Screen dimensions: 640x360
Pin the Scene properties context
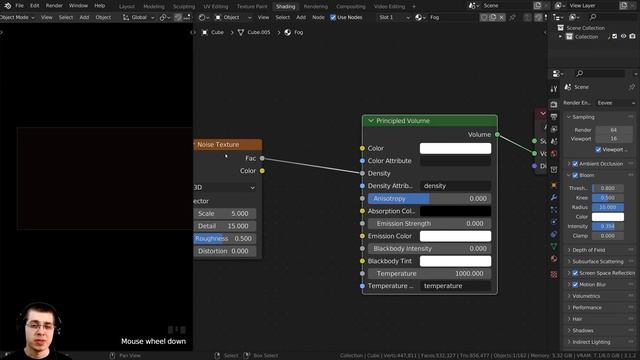pyautogui.click(x=632, y=87)
